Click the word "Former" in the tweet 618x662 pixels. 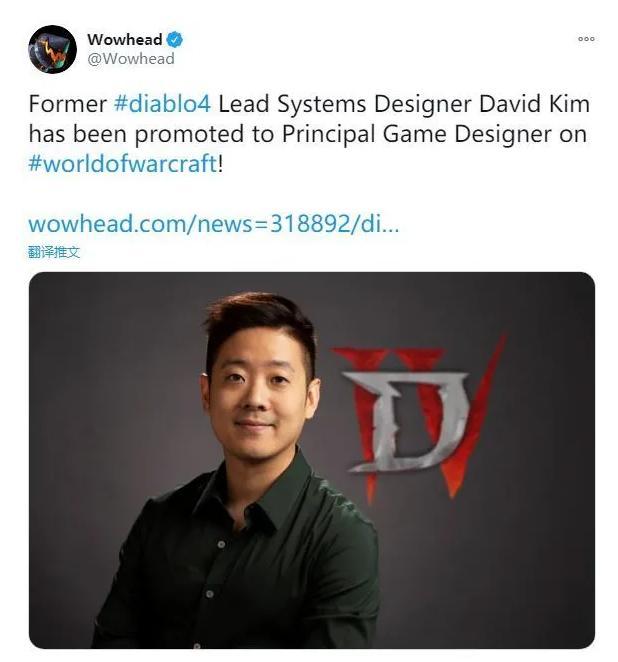pyautogui.click(x=68, y=104)
